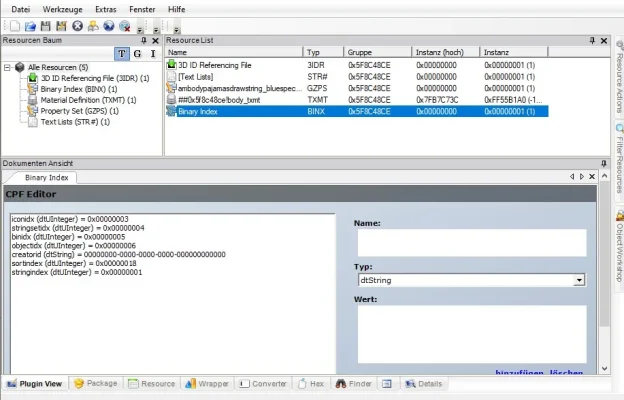Sort the list by the Gruppe column
This screenshot has width=624, height=400.
pos(378,52)
